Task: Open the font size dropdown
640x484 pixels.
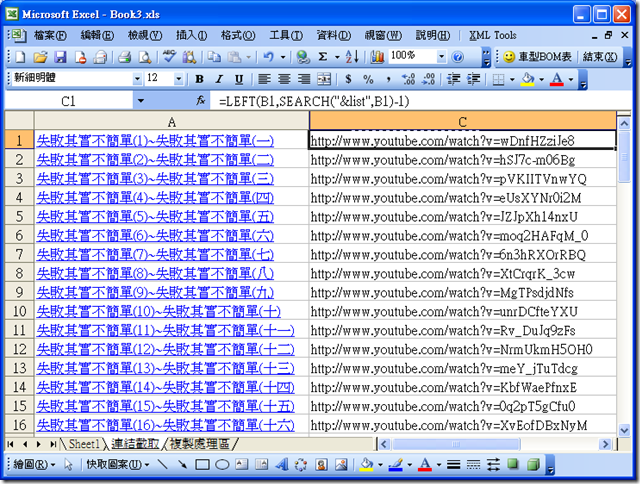Action: point(178,79)
